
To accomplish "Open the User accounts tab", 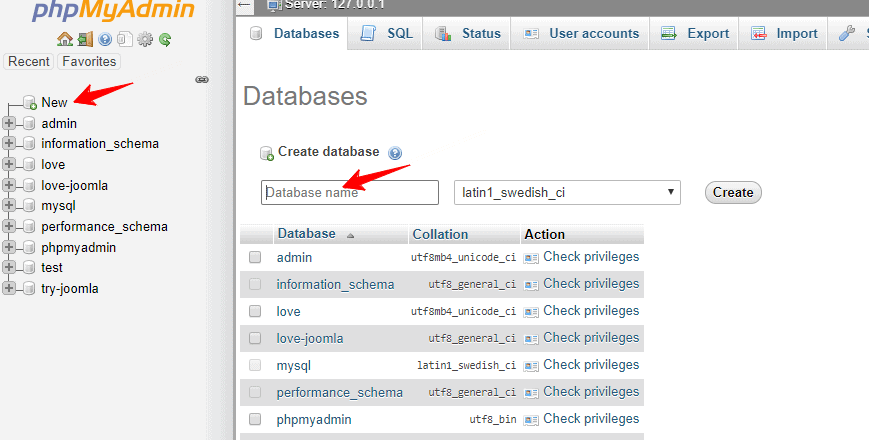I will pos(581,34).
